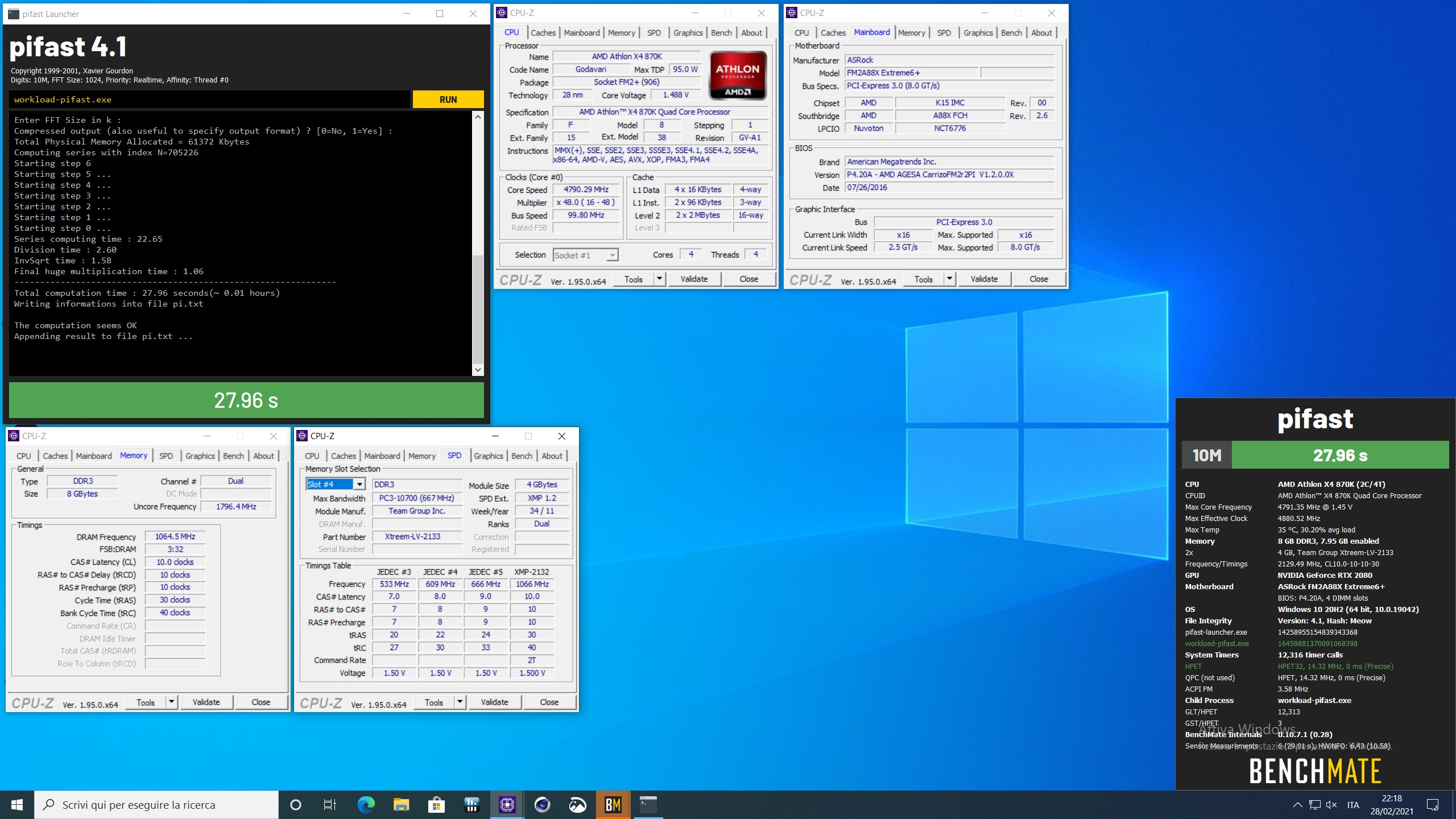1456x819 pixels.
Task: Open Cortana circle icon in taskbar
Action: (x=295, y=805)
